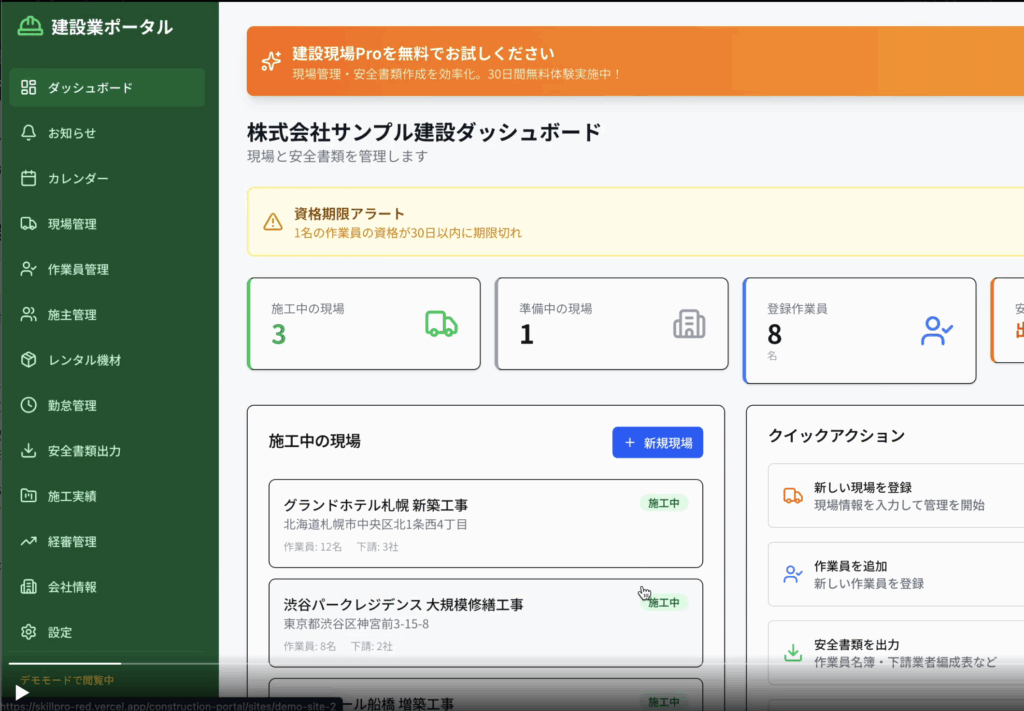Go to 施主管理 in the sidebar
This screenshot has height=711, width=1024.
click(72, 315)
